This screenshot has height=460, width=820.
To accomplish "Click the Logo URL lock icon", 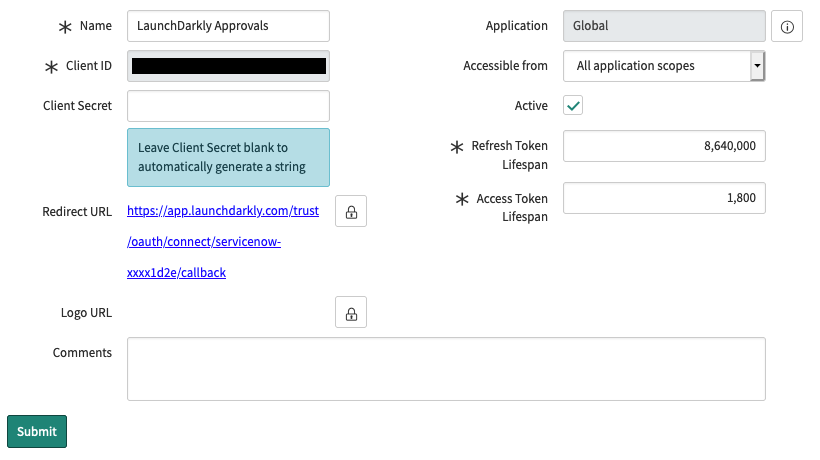I will 351,313.
